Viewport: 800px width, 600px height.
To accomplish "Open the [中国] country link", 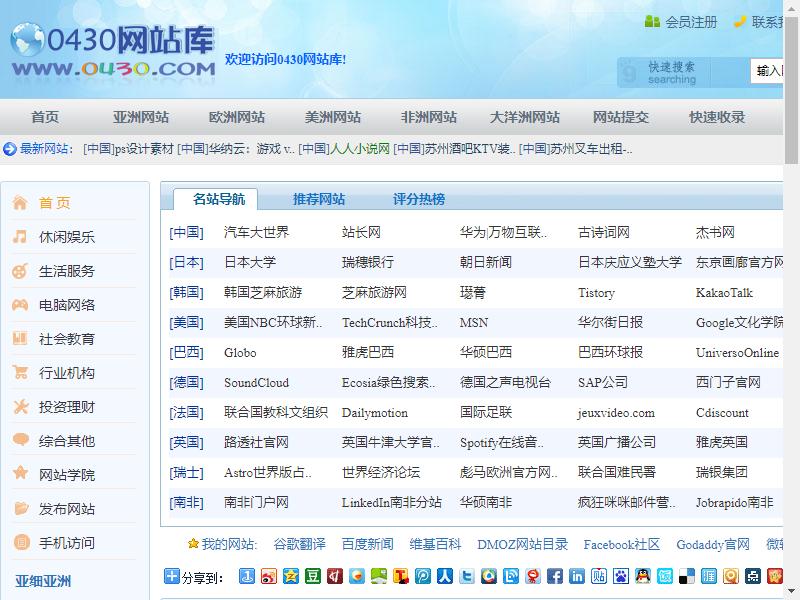I will pyautogui.click(x=186, y=233).
